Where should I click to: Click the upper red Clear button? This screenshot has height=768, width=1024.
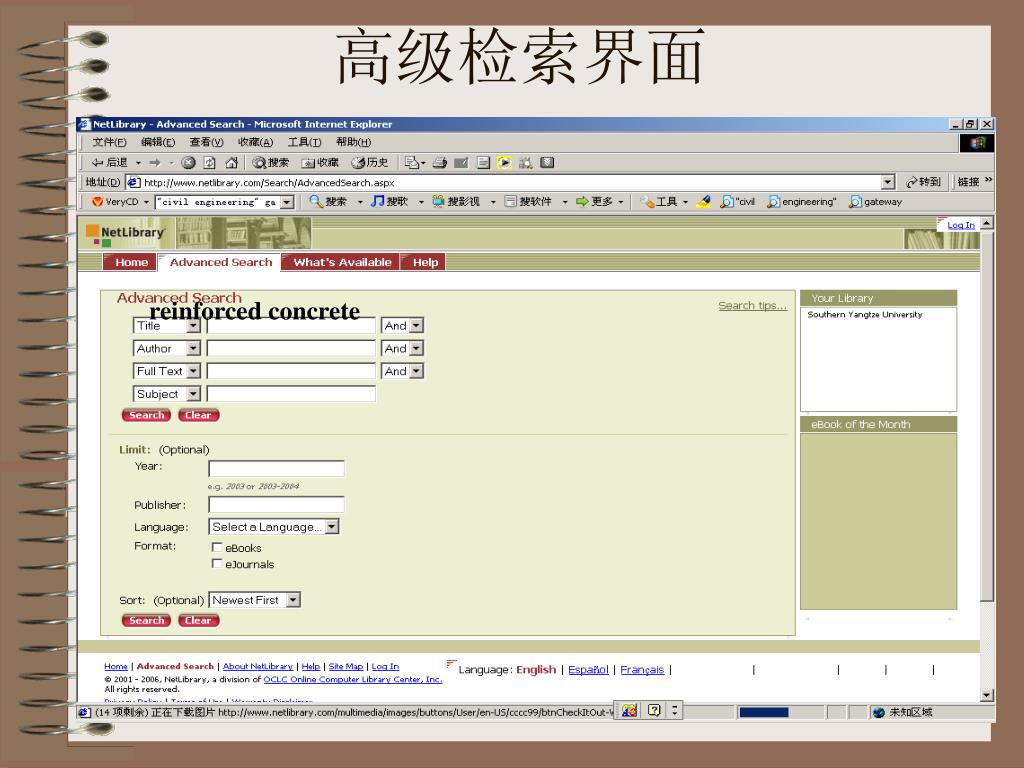pyautogui.click(x=199, y=415)
